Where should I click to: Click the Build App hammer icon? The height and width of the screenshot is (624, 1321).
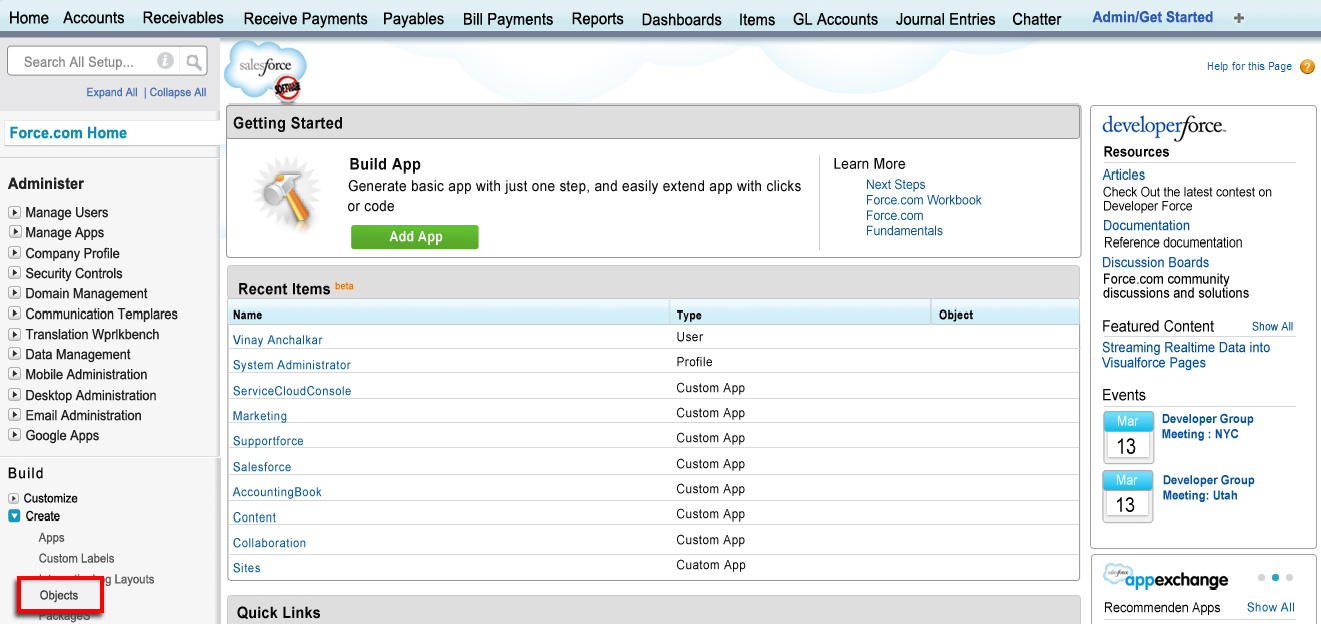tap(286, 196)
